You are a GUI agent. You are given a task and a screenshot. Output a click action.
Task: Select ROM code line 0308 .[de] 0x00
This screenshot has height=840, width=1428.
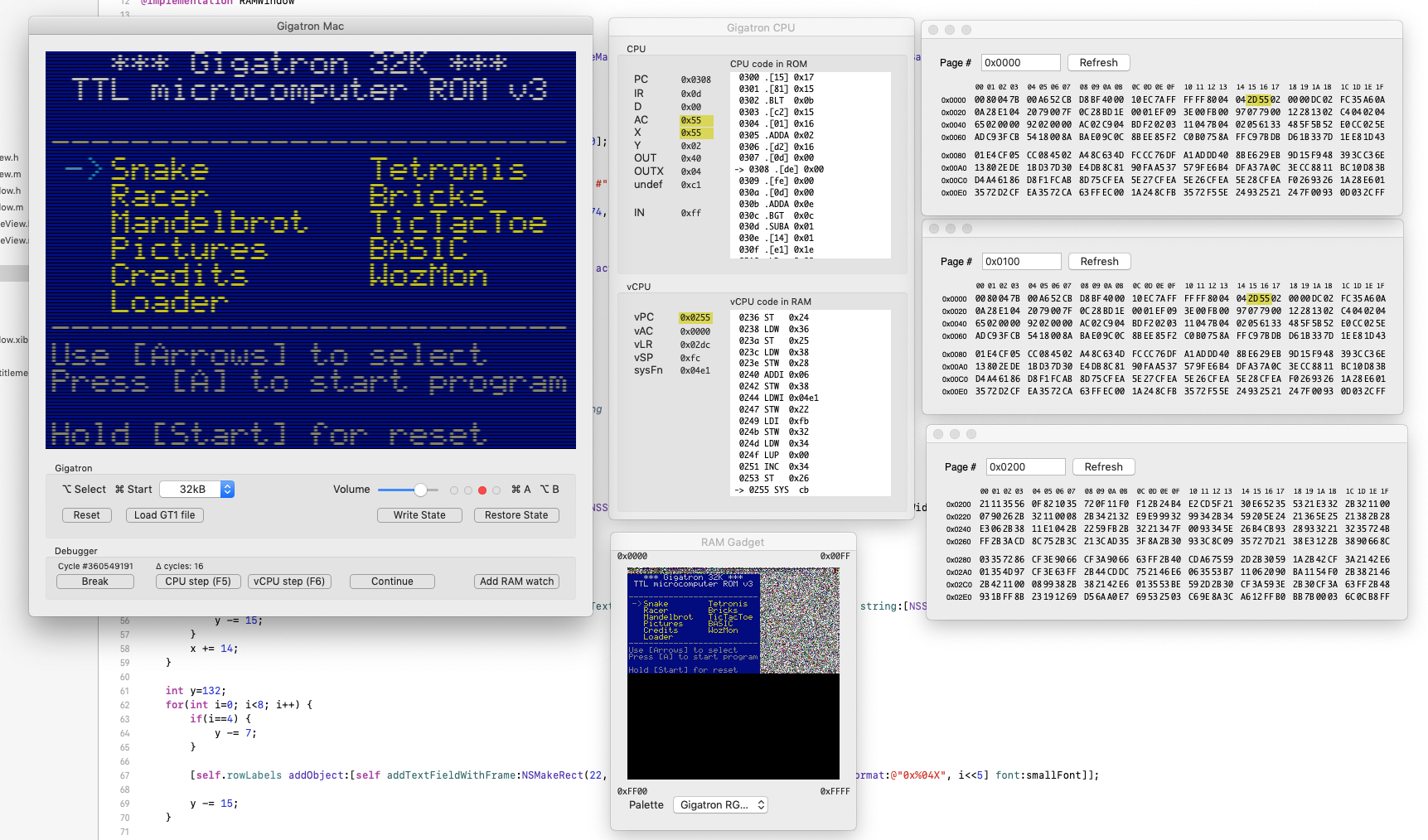point(779,169)
